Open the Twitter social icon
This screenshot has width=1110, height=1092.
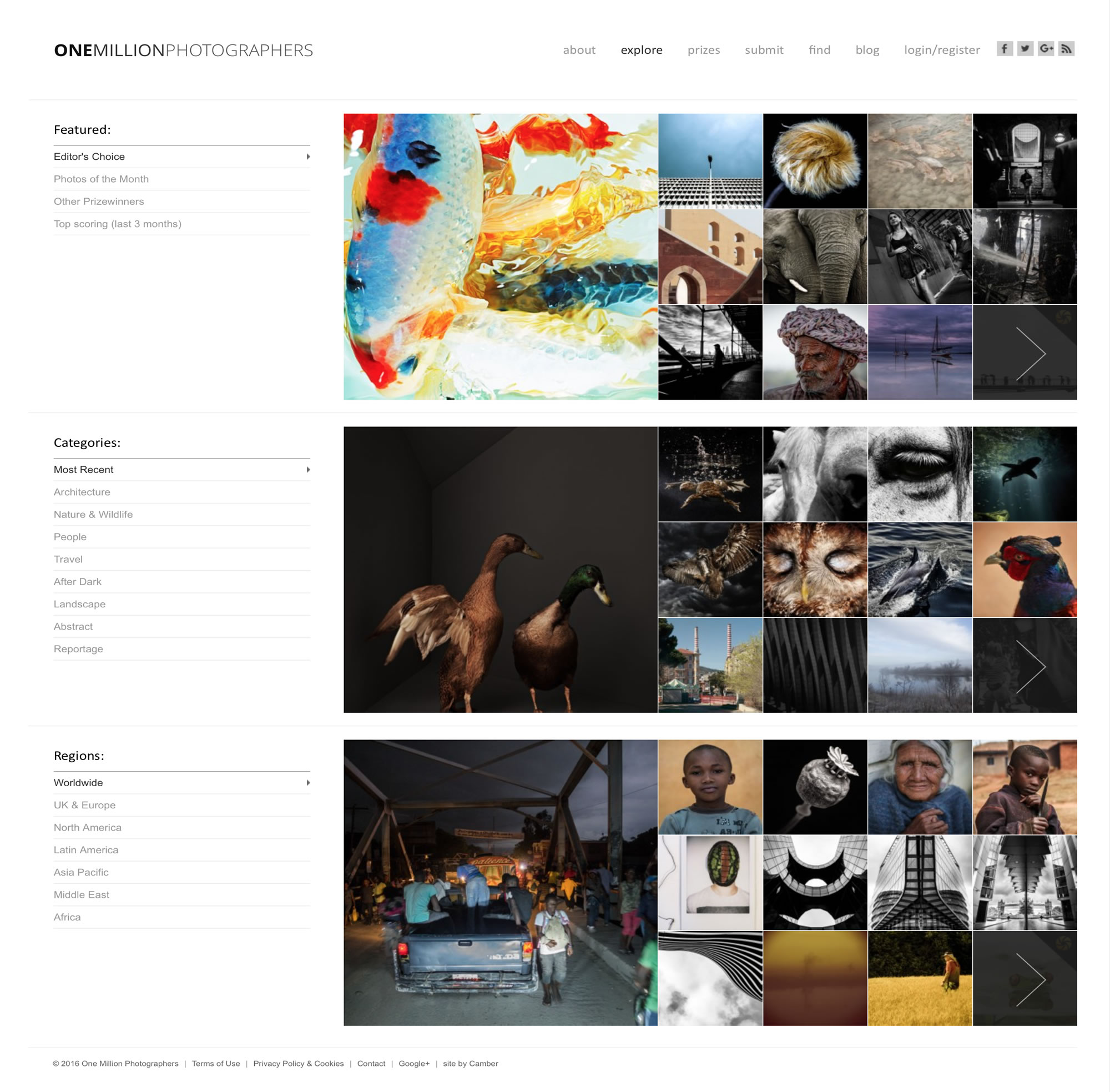[x=1025, y=49]
